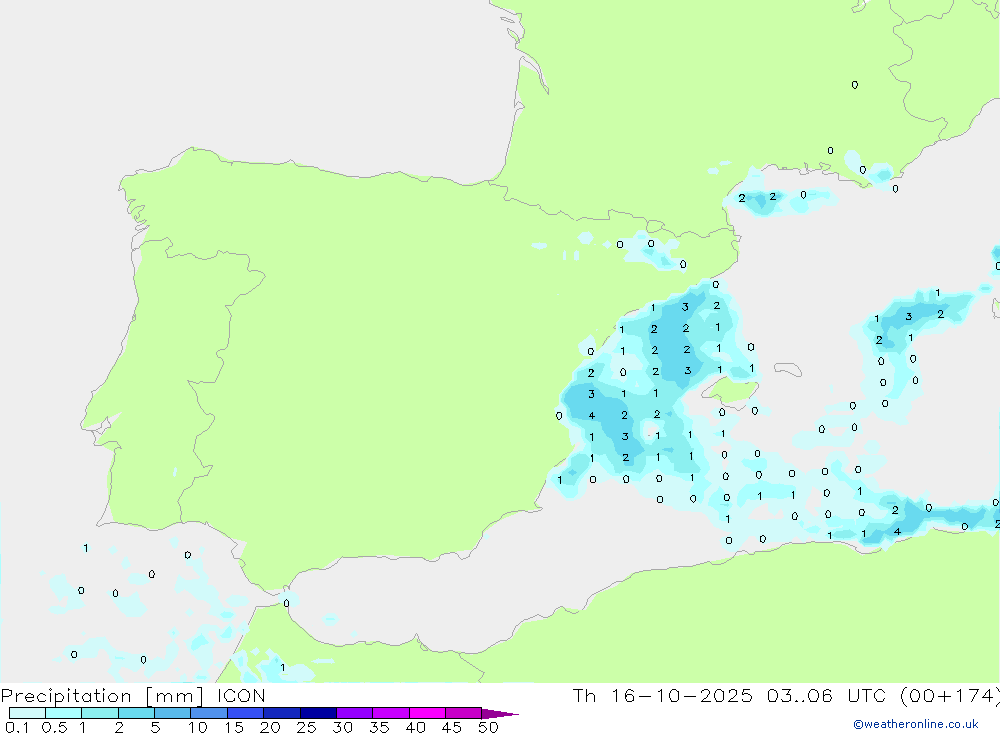
Task: Select the legend swatch between 5 and 10
Action: point(173,713)
